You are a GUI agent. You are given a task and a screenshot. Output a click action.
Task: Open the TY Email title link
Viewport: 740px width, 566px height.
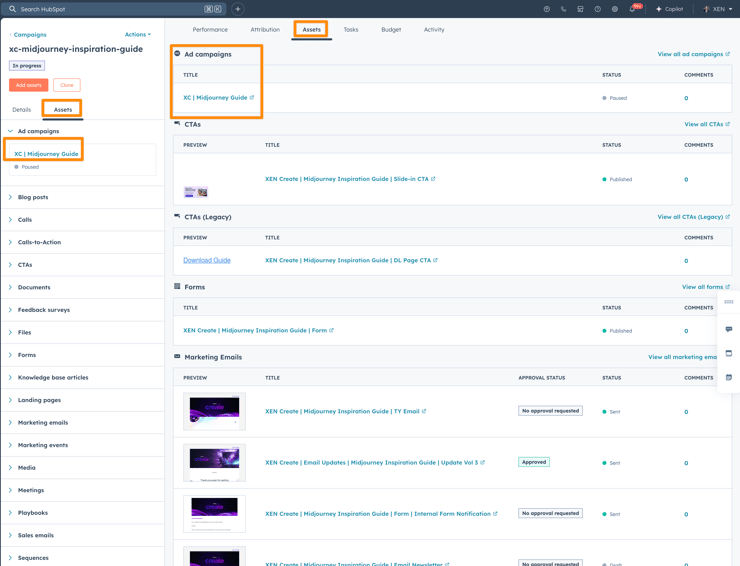coord(345,412)
